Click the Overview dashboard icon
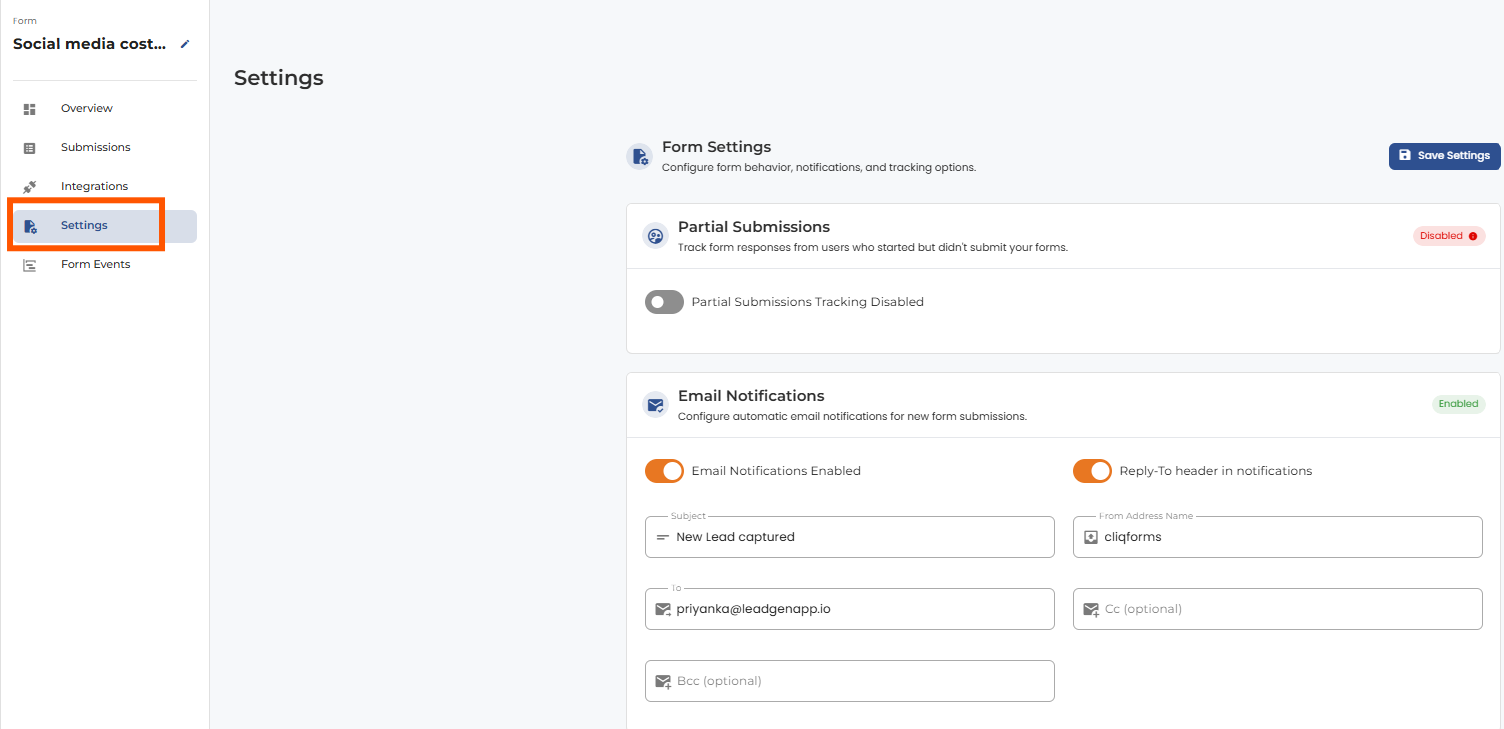Screen dimensions: 1504x729 click(30, 109)
